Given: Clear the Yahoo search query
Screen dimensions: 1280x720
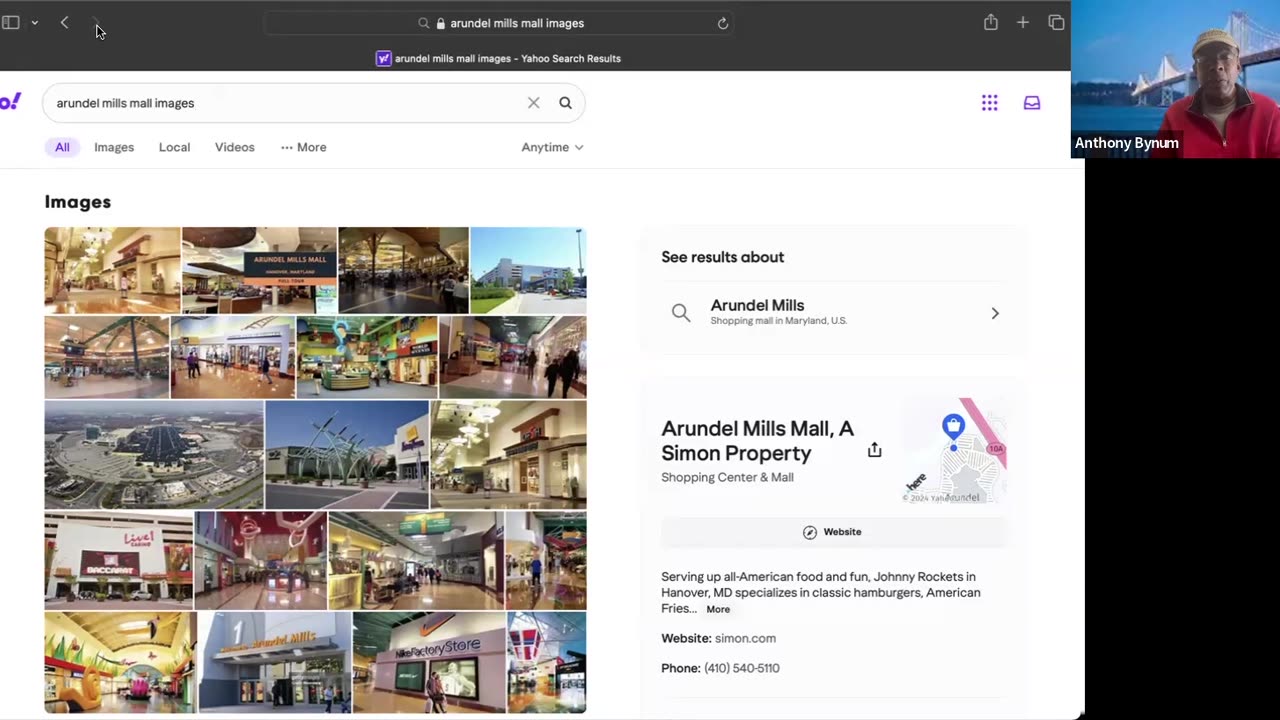Looking at the screenshot, I should coord(534,103).
